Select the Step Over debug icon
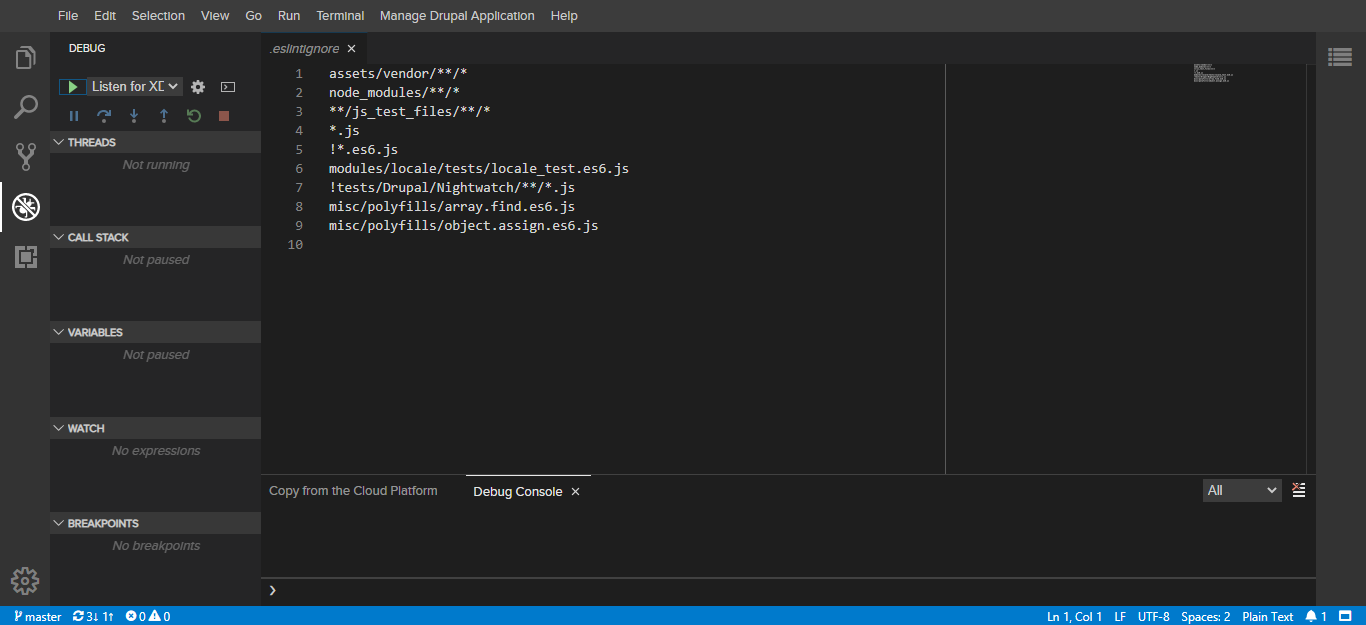1366x625 pixels. tap(104, 115)
